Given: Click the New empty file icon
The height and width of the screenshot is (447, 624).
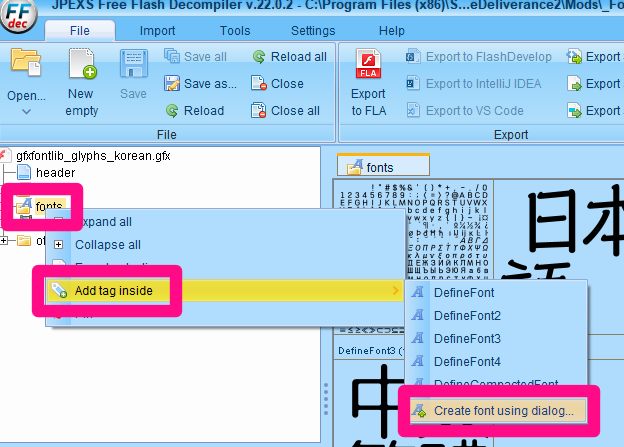Looking at the screenshot, I should (x=82, y=62).
